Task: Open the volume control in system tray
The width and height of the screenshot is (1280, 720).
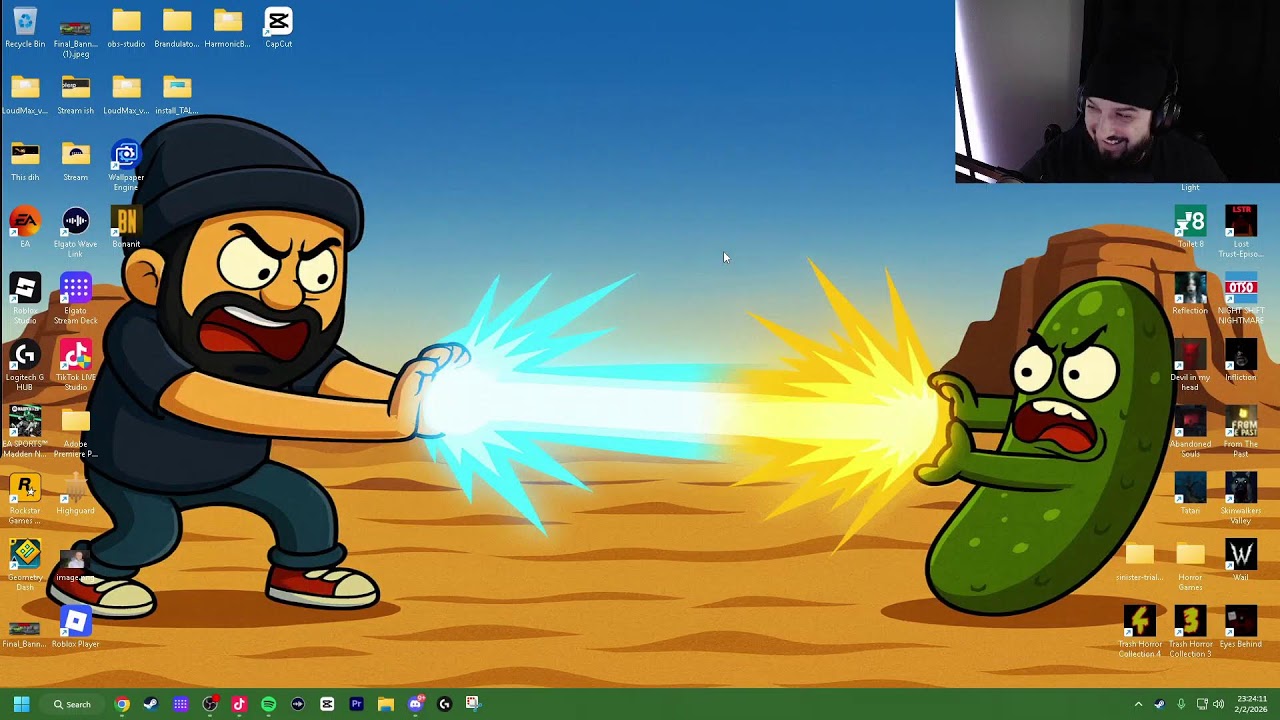Action: tap(1218, 704)
